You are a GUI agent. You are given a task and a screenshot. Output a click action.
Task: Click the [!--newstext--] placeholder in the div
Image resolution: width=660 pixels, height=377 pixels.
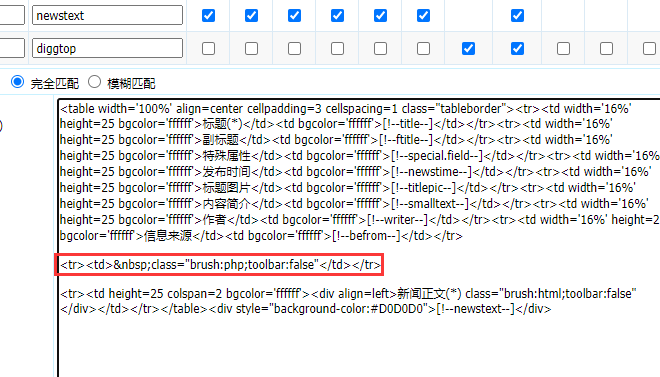tap(476, 309)
